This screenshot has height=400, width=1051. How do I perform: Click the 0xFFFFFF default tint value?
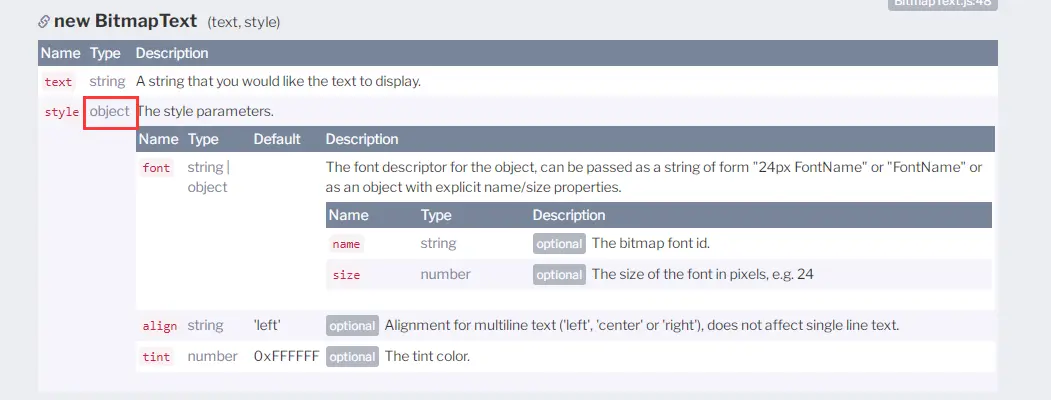286,357
